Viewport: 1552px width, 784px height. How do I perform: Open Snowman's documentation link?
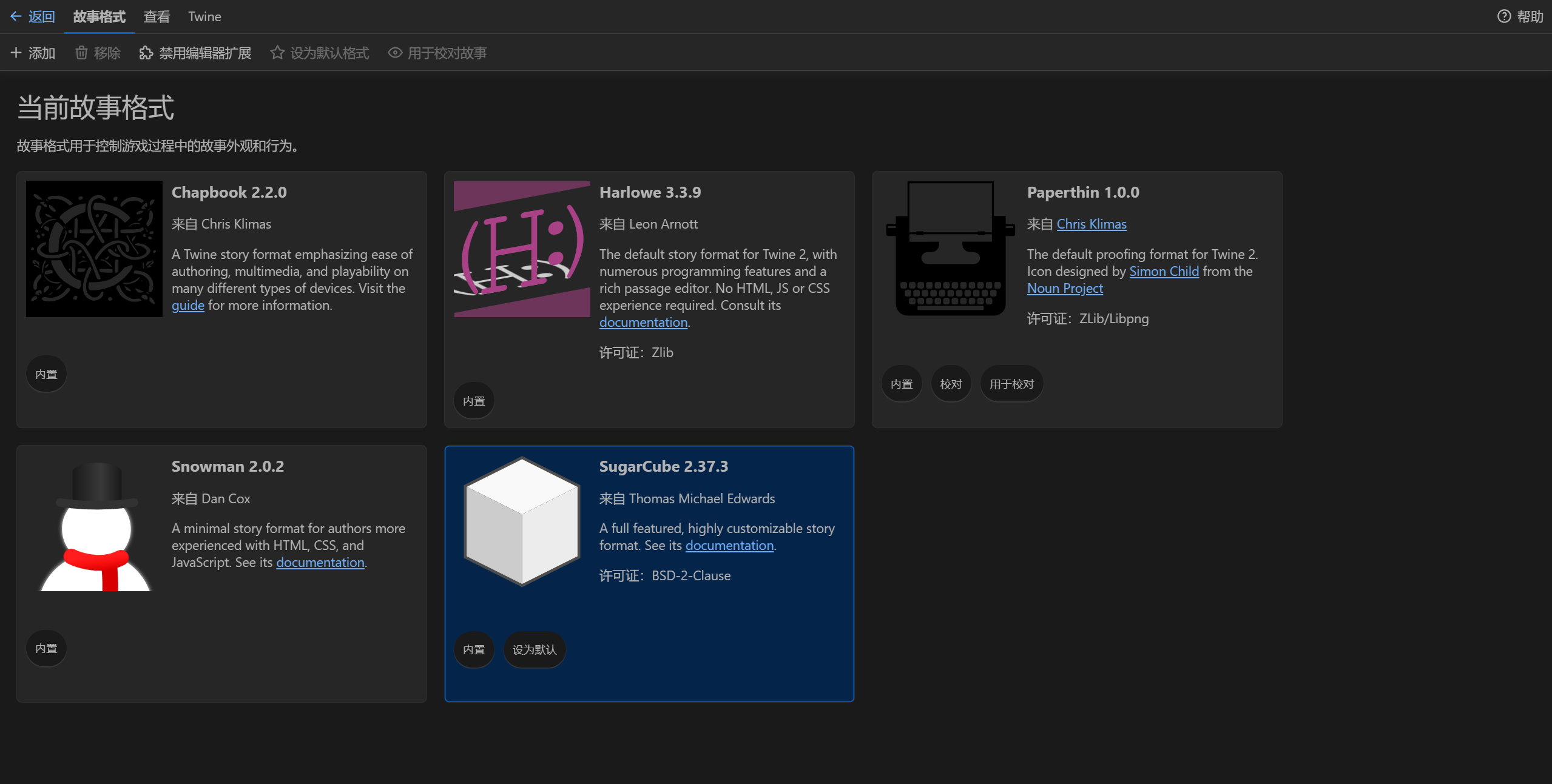320,562
